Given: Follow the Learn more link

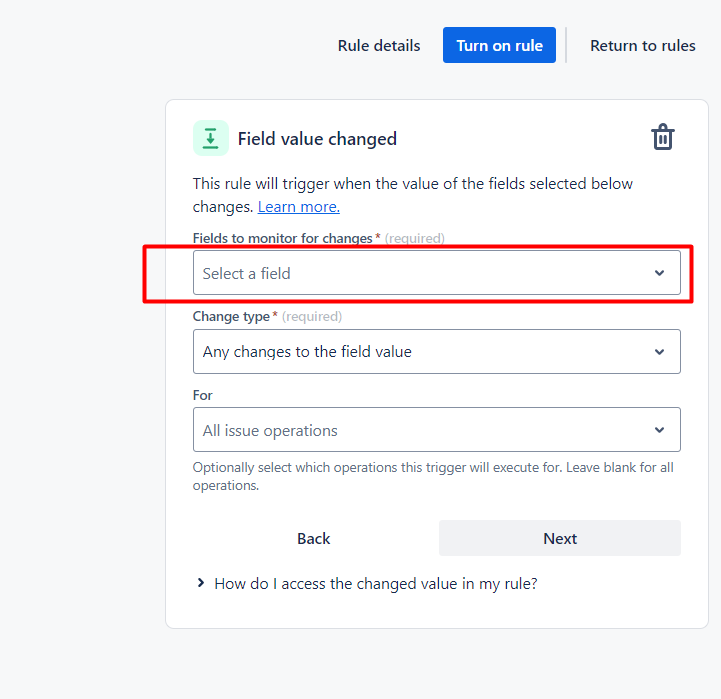Looking at the screenshot, I should coord(298,207).
